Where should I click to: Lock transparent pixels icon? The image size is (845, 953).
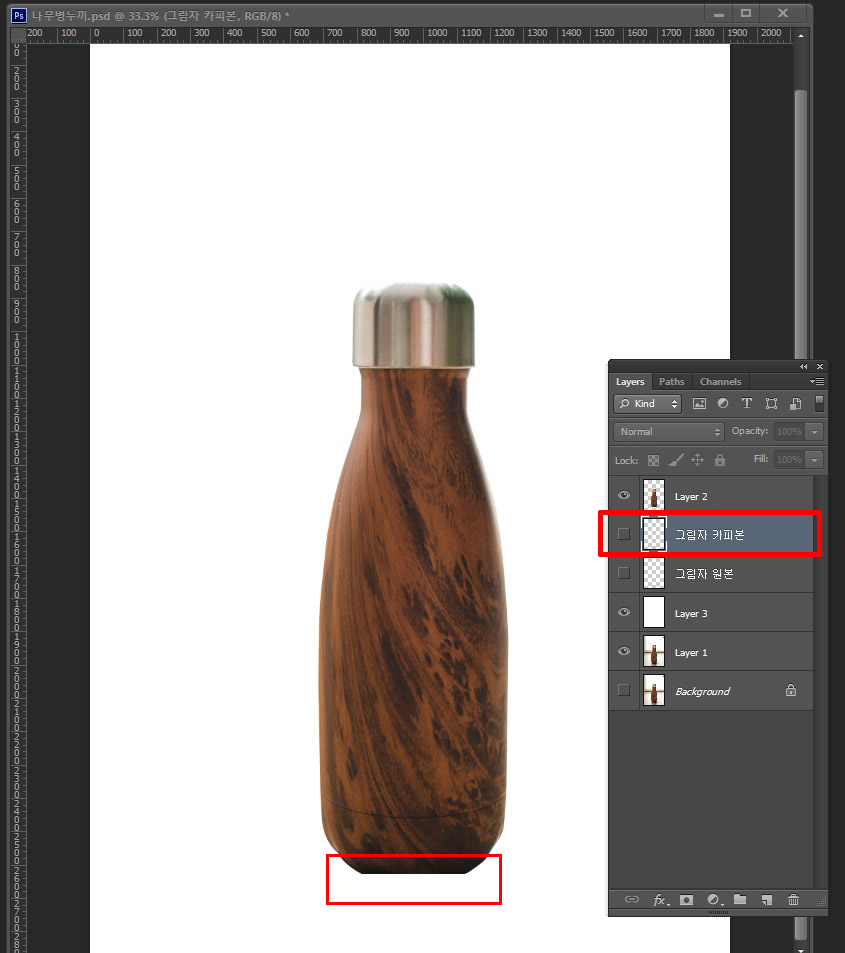pyautogui.click(x=654, y=460)
